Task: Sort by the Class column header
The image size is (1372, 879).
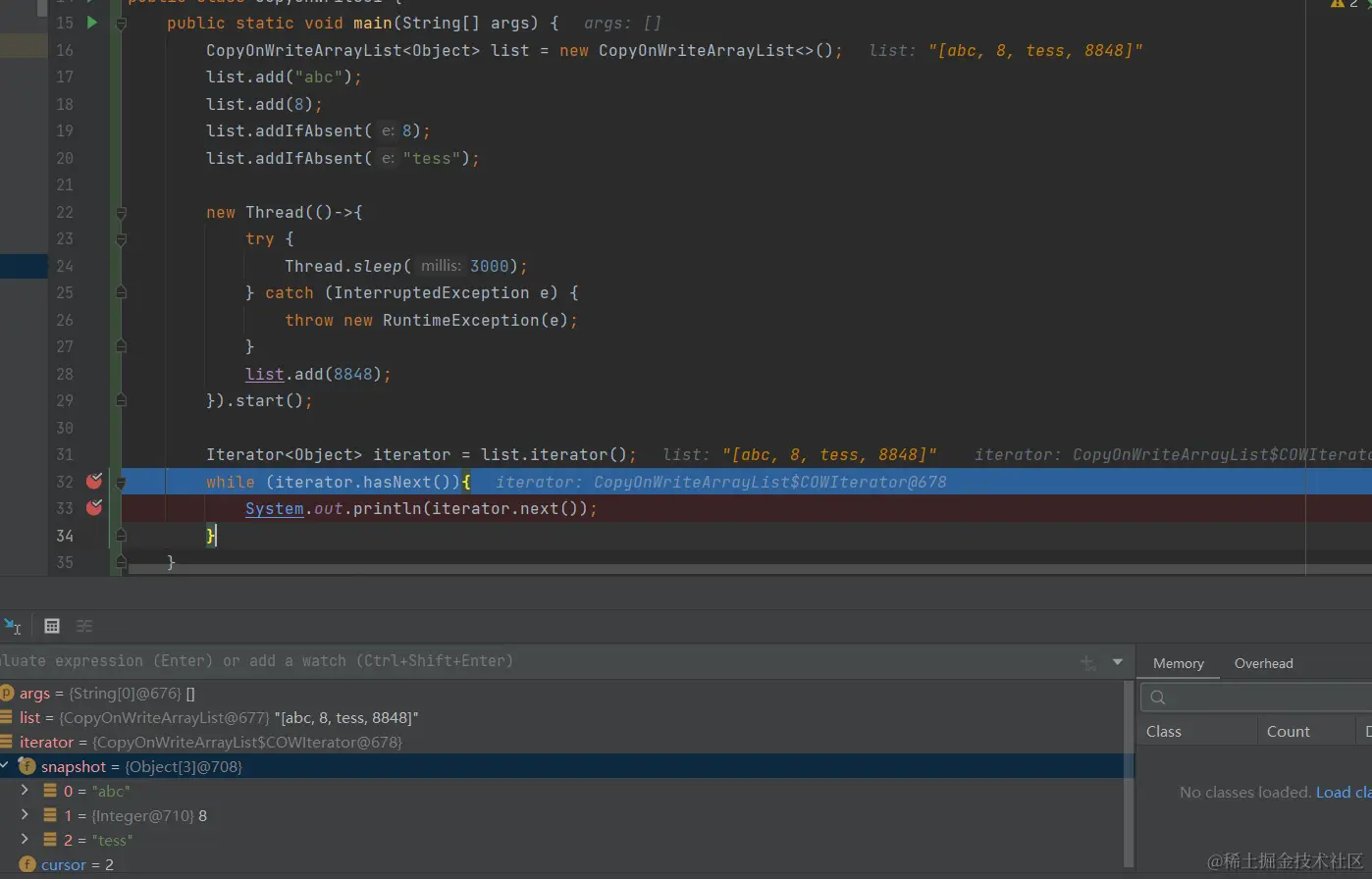Action: point(1164,731)
